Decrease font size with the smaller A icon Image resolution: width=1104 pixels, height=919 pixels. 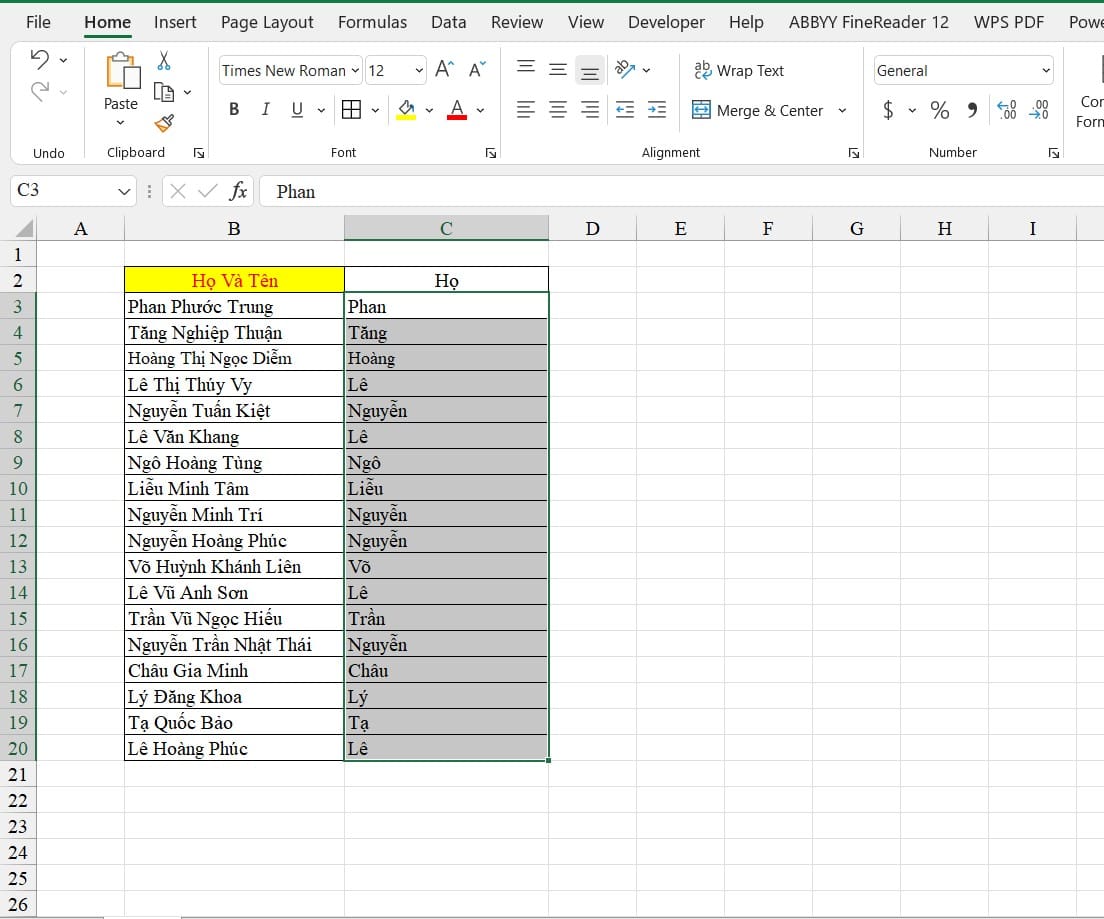pyautogui.click(x=477, y=69)
